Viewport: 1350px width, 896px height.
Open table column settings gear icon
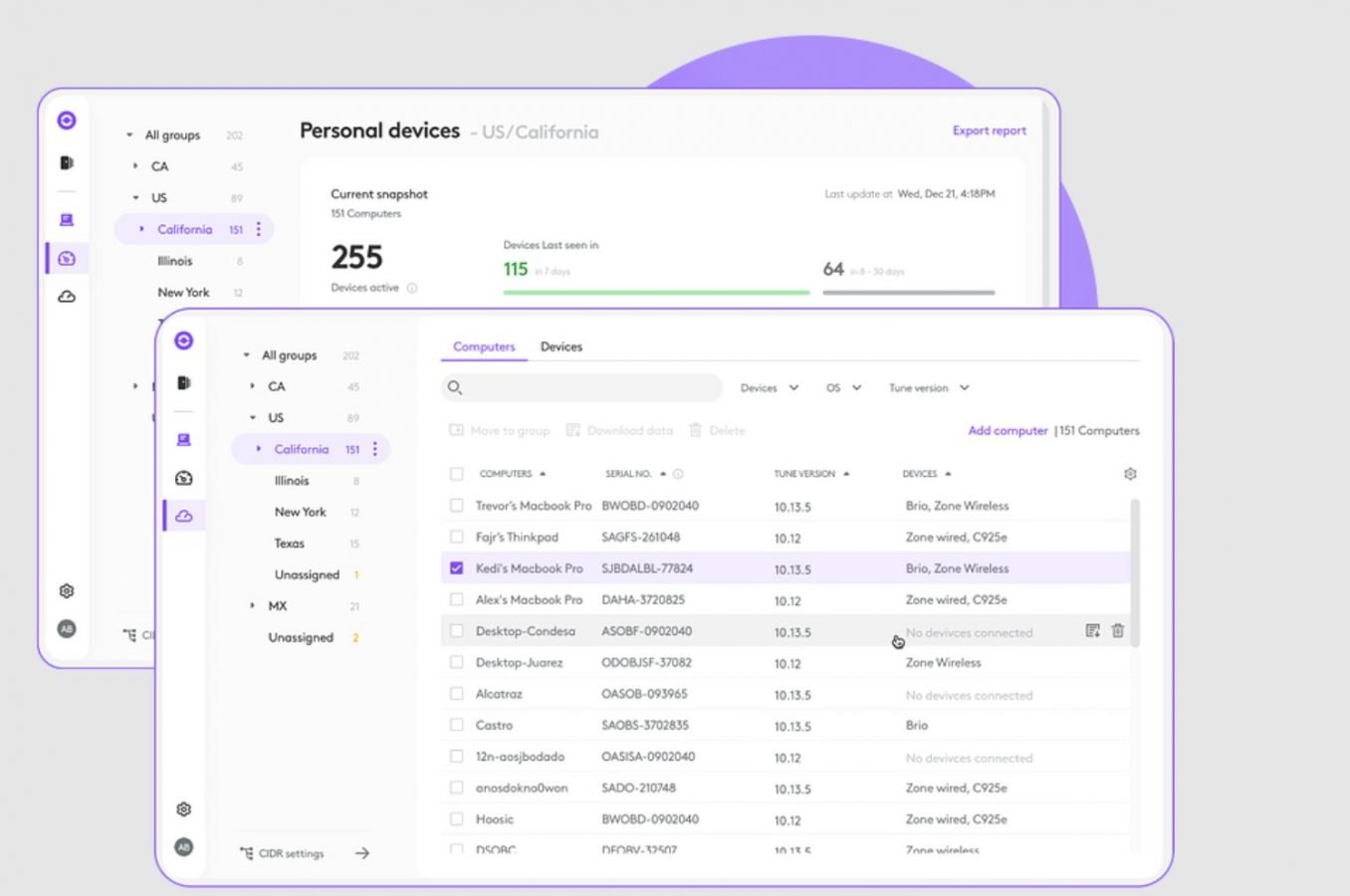pyautogui.click(x=1130, y=474)
